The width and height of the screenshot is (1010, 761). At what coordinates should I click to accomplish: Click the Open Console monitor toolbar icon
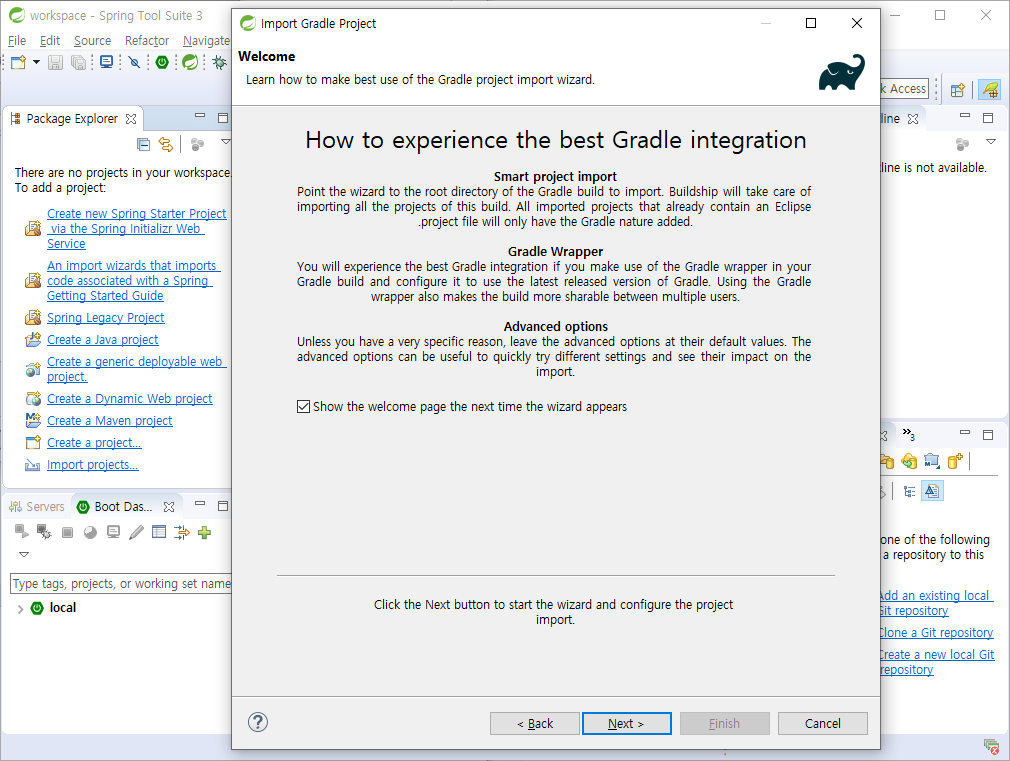pyautogui.click(x=106, y=62)
